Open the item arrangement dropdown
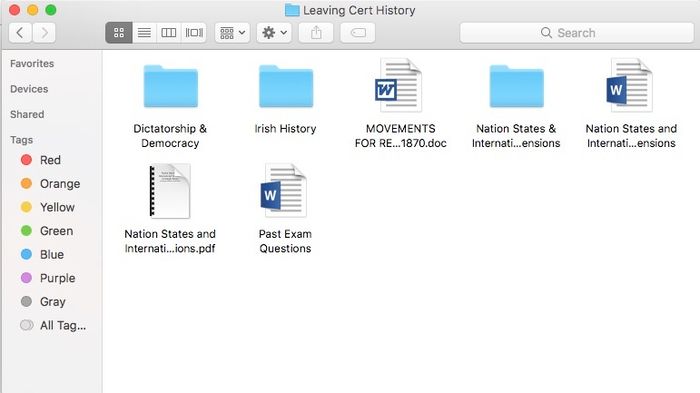 [x=232, y=33]
